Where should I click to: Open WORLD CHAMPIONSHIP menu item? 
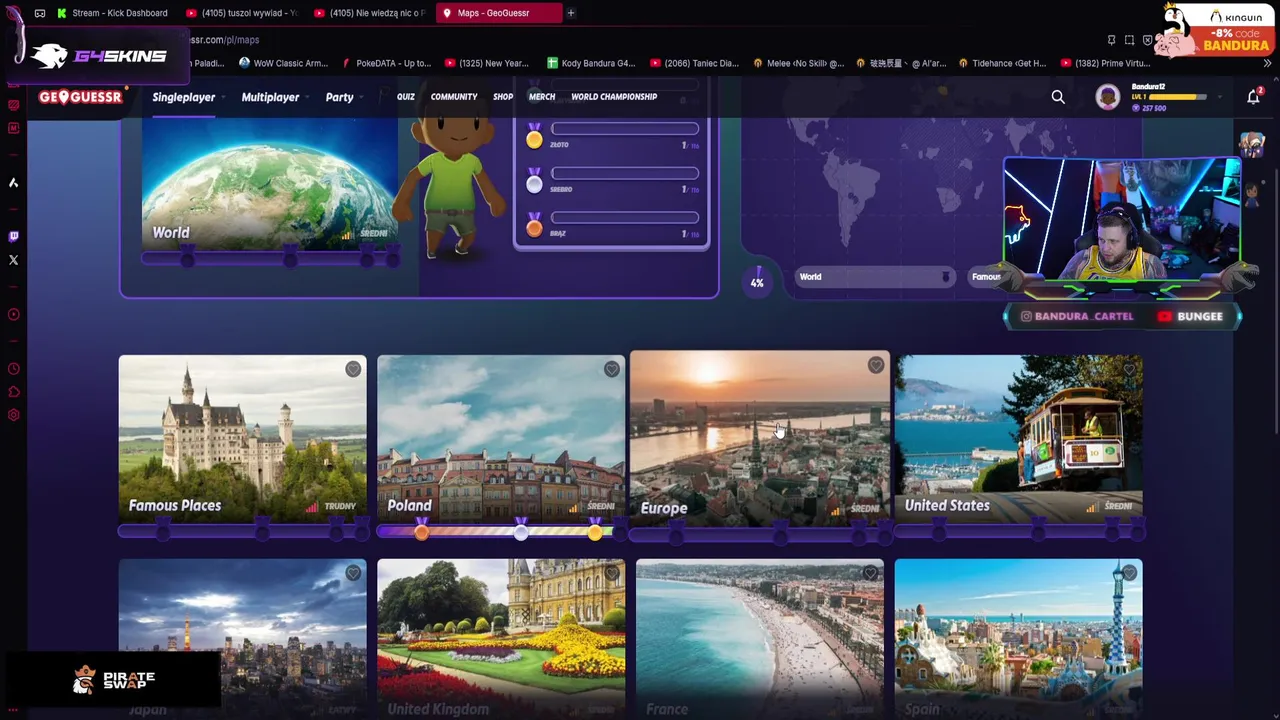[614, 97]
